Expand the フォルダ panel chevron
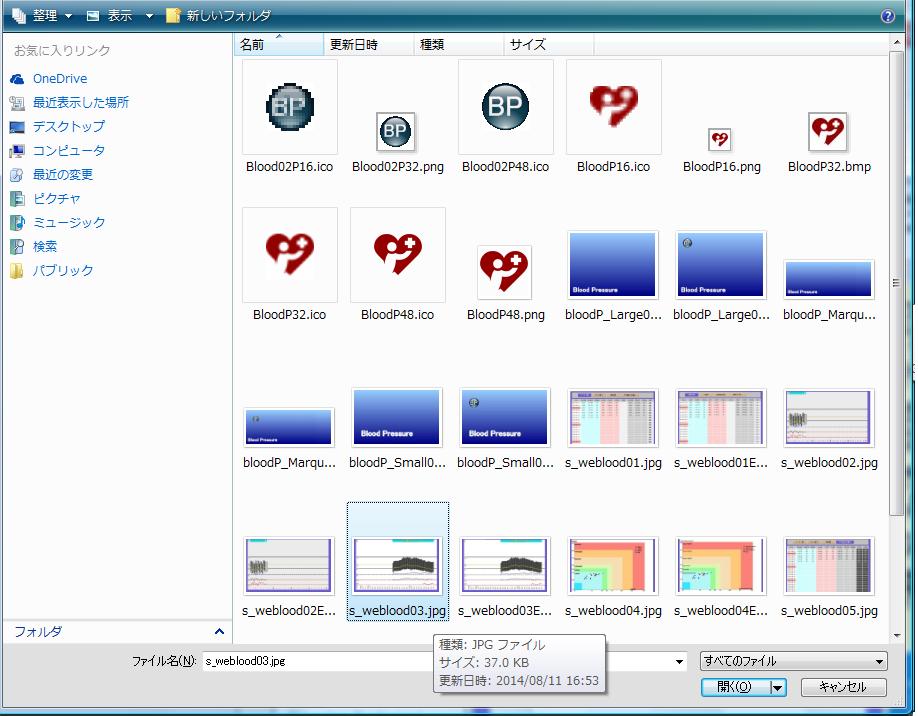918x716 pixels. point(219,632)
